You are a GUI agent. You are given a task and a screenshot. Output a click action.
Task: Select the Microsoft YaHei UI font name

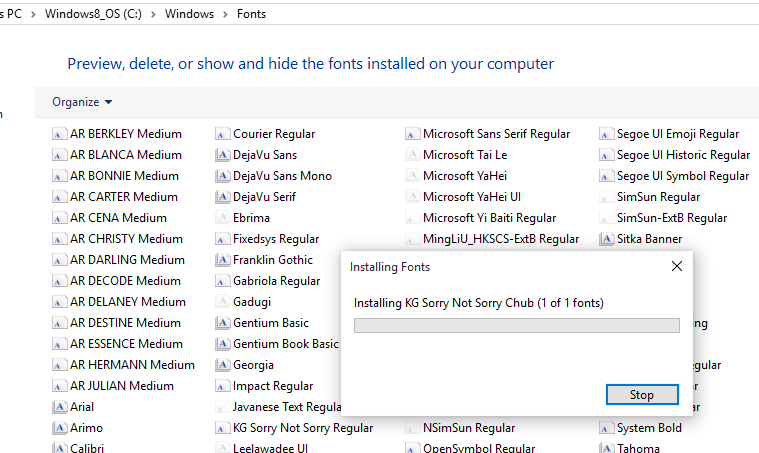tap(471, 197)
